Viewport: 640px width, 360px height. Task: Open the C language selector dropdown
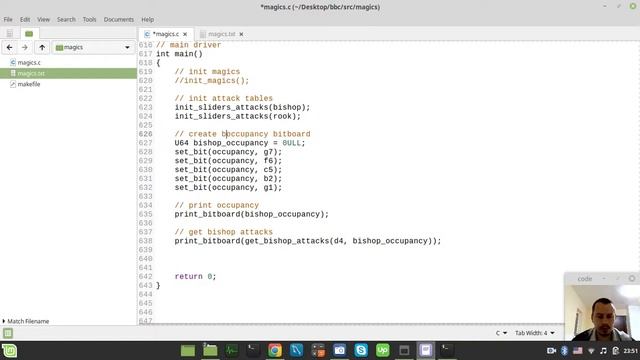coord(501,333)
